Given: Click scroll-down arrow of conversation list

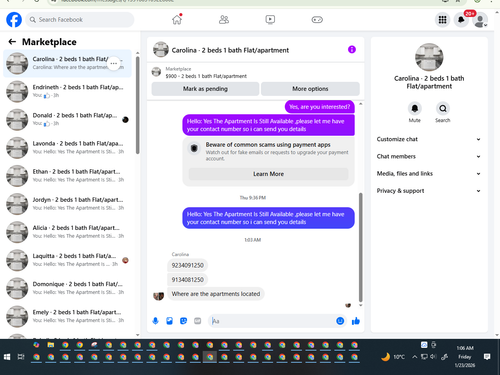Looking at the screenshot, I should 138,335.
